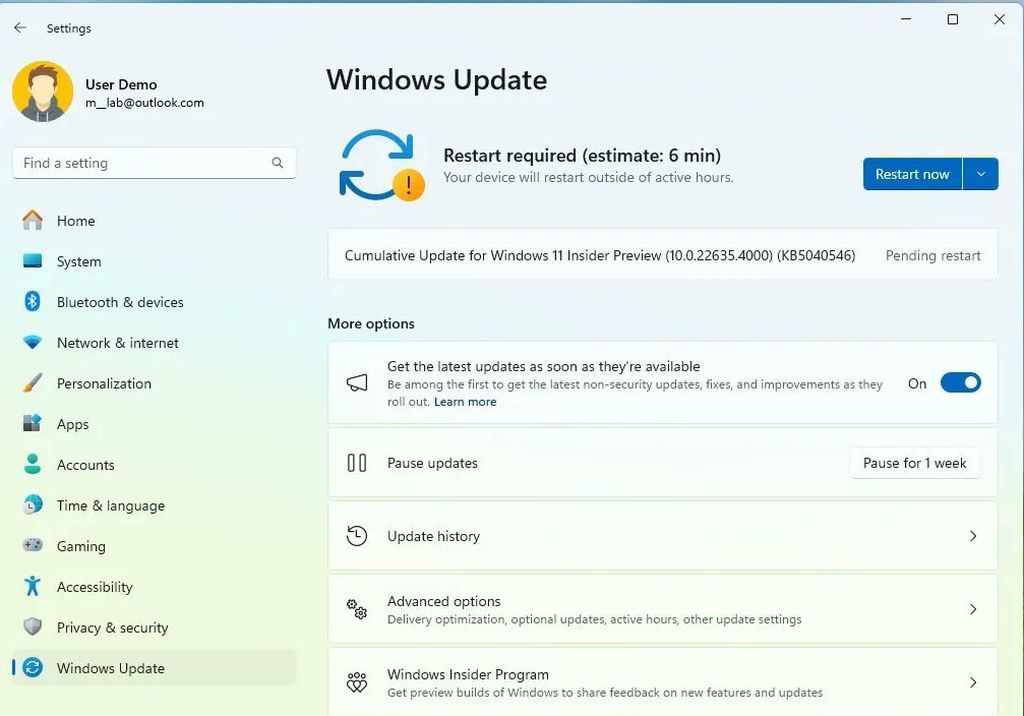1024x716 pixels.
Task: Click the back arrow in Settings header
Action: (20, 28)
